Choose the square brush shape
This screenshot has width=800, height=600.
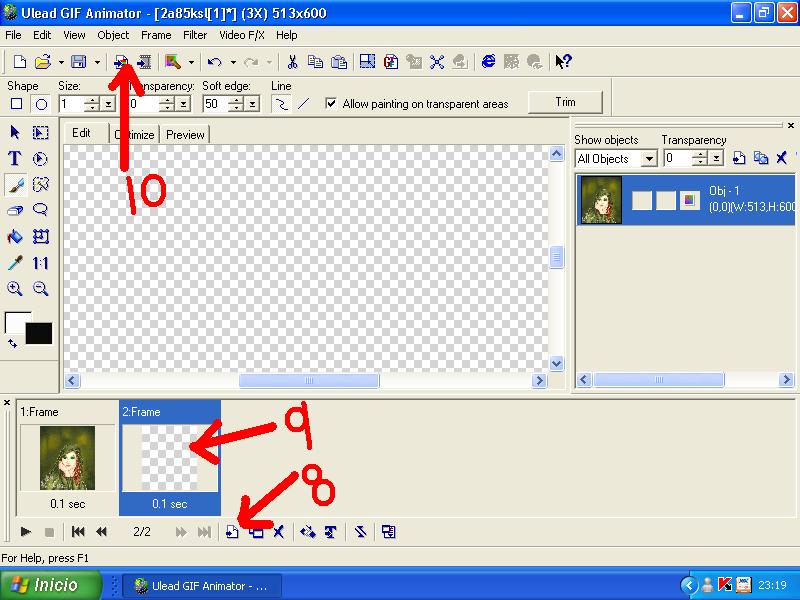click(x=16, y=104)
